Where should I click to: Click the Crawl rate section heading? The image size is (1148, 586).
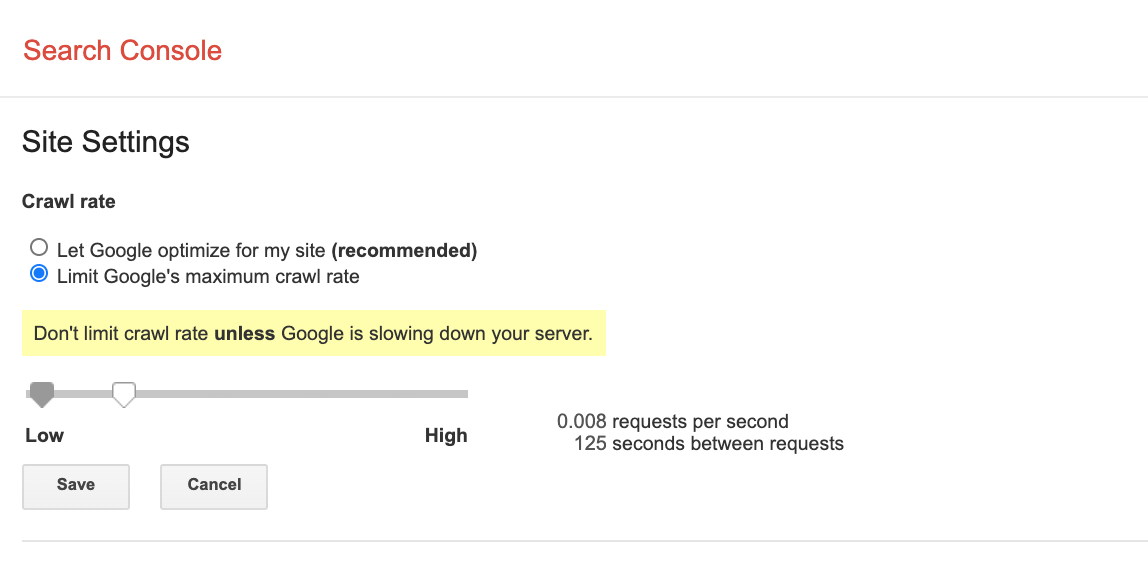click(69, 202)
